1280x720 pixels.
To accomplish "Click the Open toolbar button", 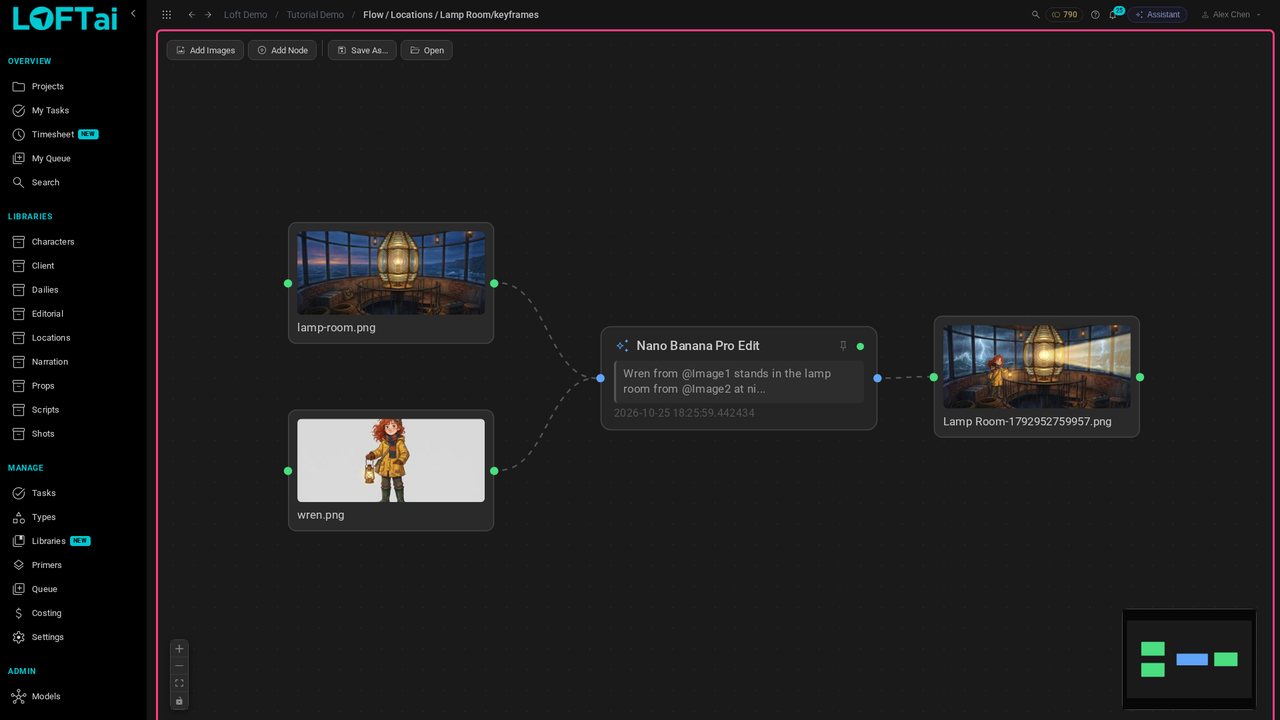I will click(427, 50).
